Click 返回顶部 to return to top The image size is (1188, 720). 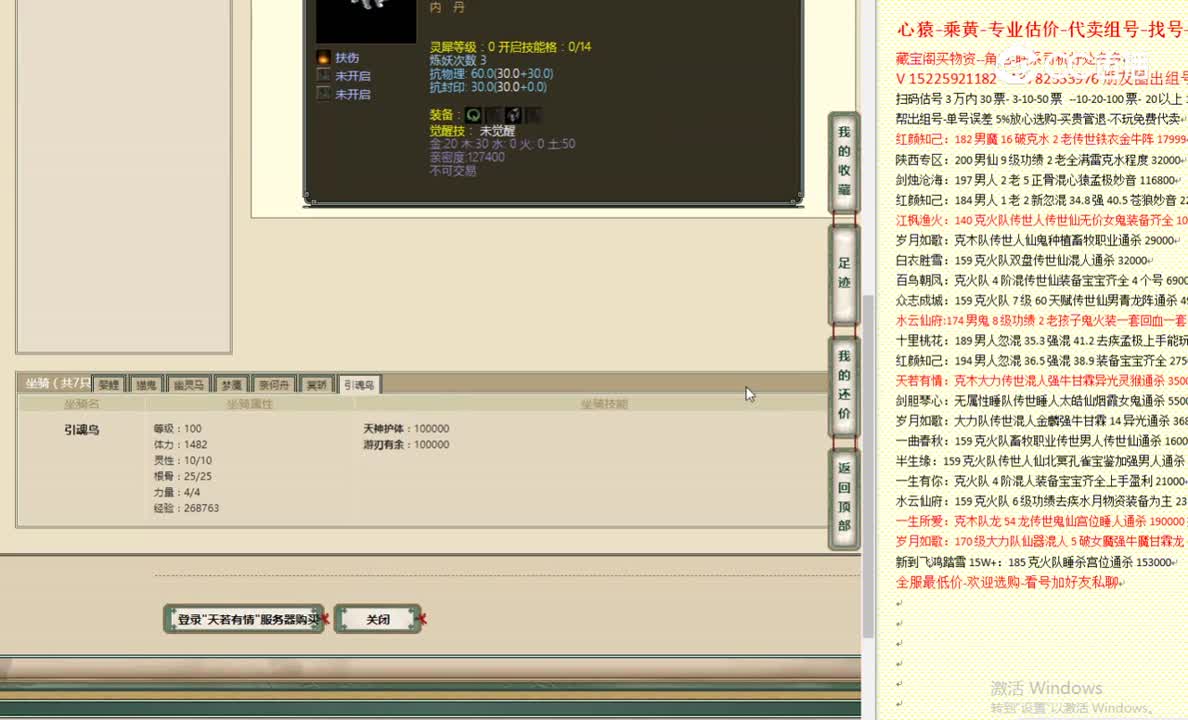point(844,497)
